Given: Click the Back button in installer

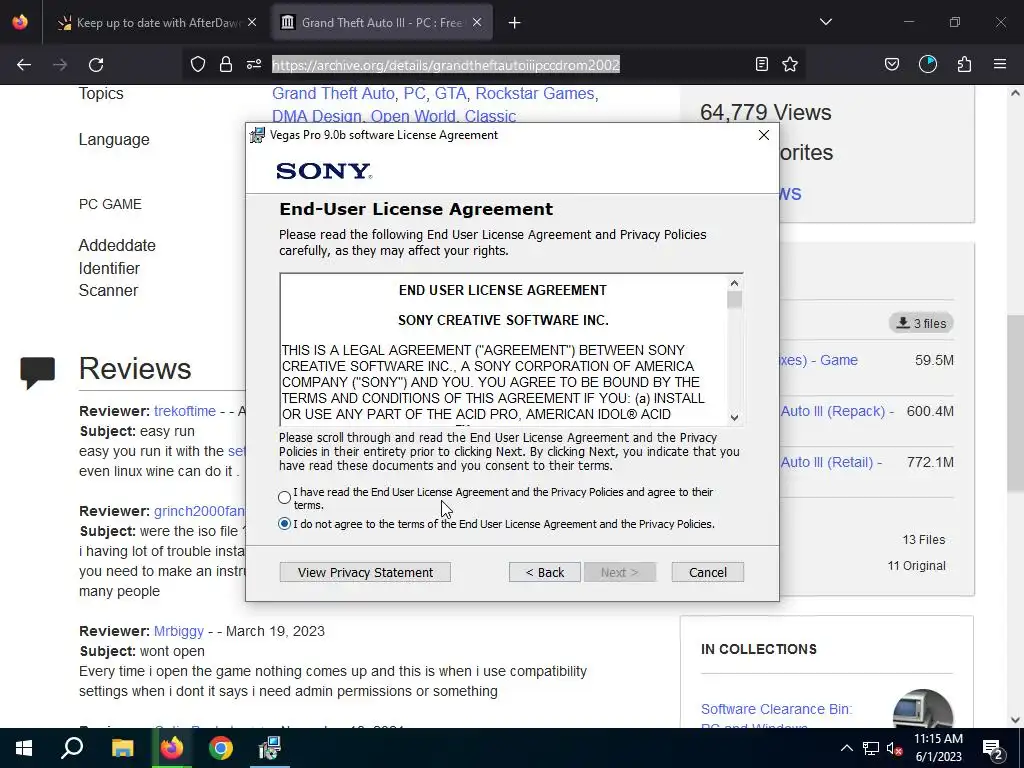Looking at the screenshot, I should tap(545, 572).
